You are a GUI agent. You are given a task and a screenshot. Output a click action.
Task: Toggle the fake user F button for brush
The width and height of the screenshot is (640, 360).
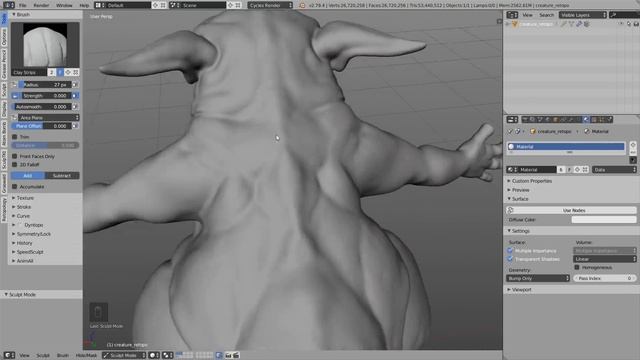[x=60, y=72]
